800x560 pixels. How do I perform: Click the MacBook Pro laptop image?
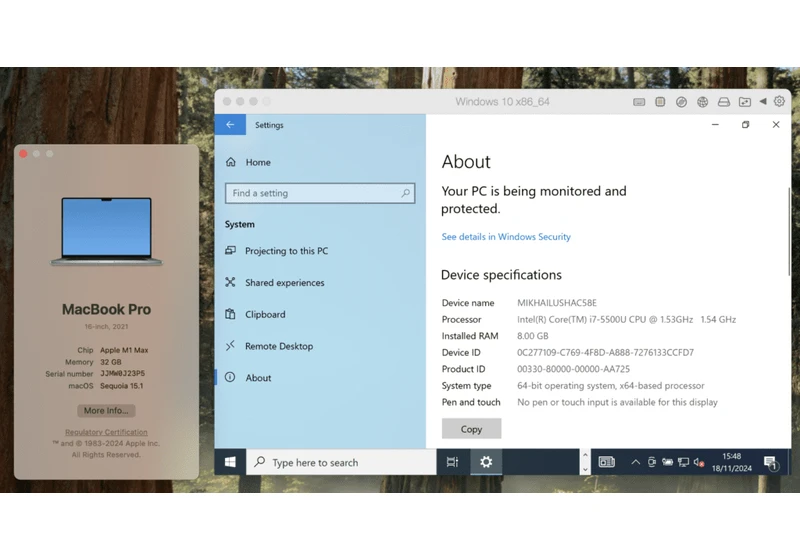point(106,232)
